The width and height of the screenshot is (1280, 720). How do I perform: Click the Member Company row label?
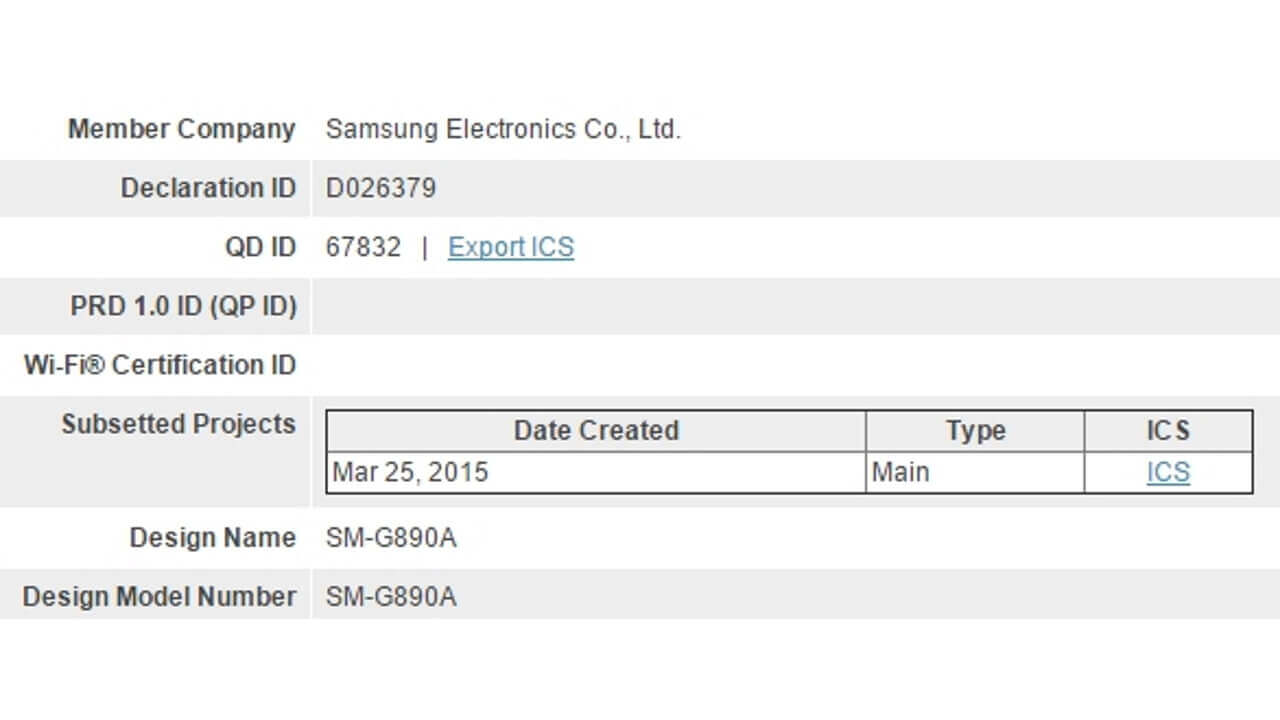181,129
